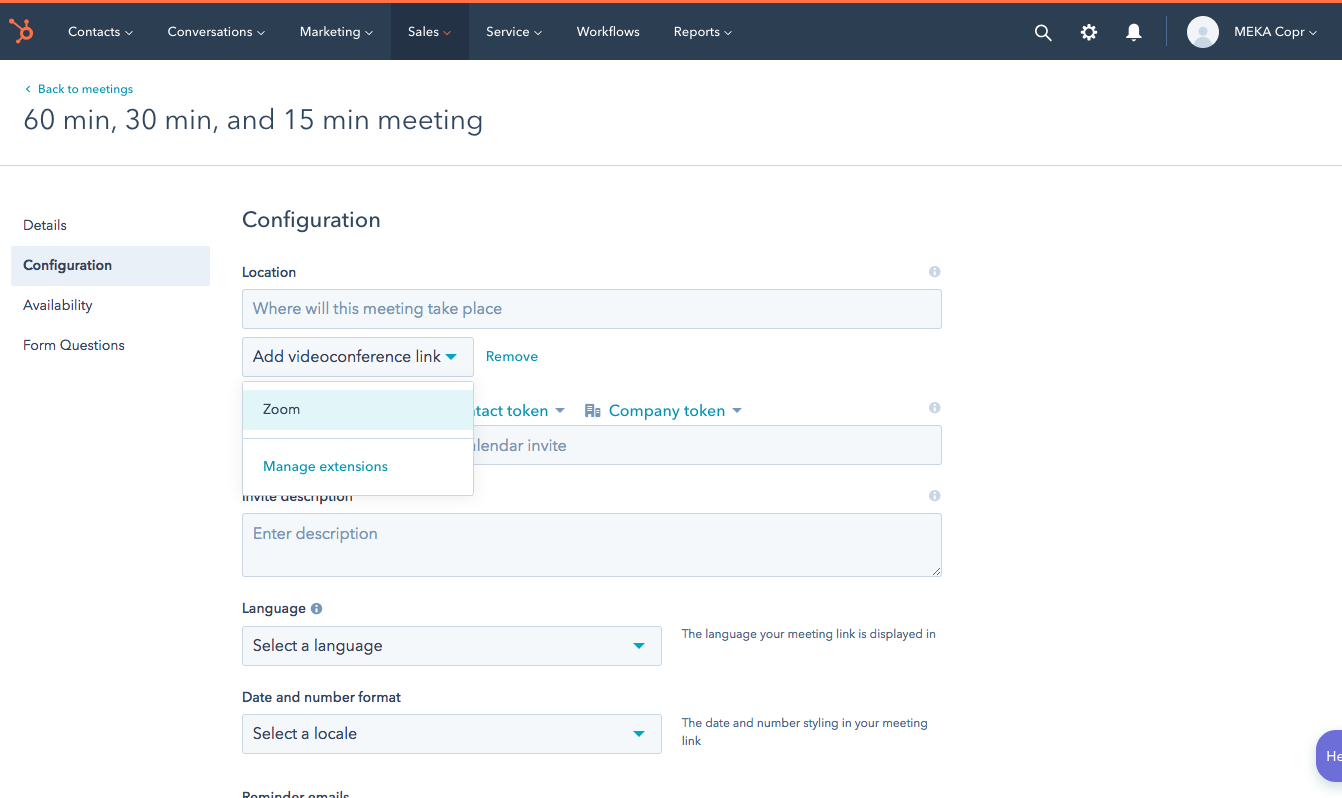The width and height of the screenshot is (1342, 798).
Task: Click into the Location input field
Action: pyautogui.click(x=591, y=309)
